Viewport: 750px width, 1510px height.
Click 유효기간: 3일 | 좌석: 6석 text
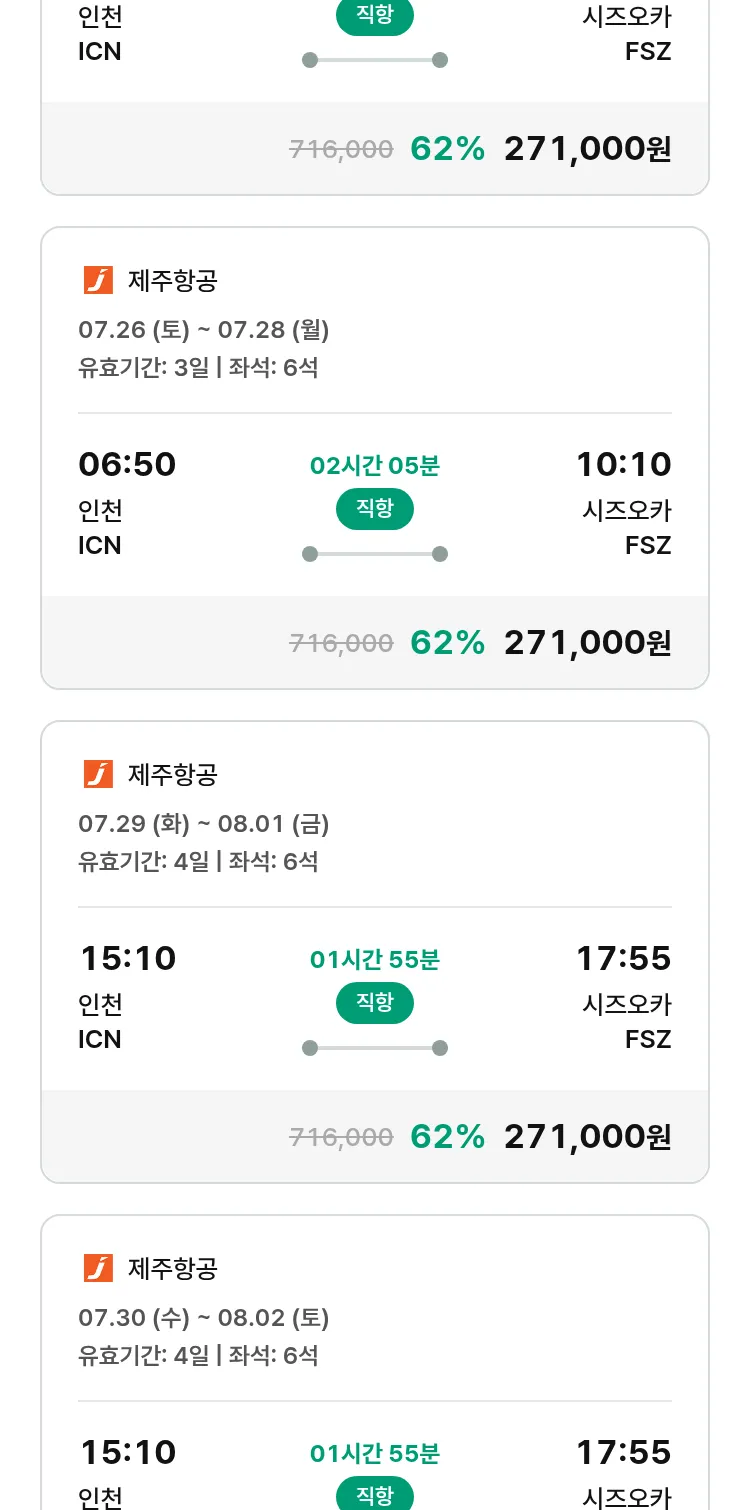[x=198, y=367]
